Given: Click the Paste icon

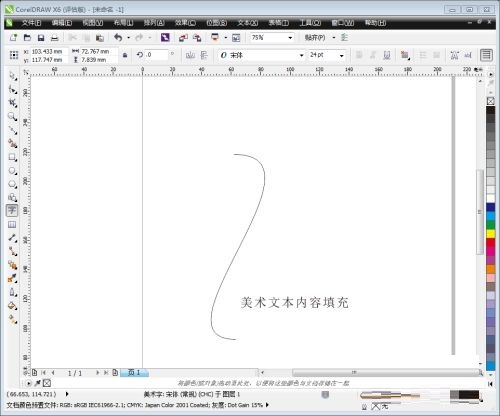Looking at the screenshot, I should point(99,38).
